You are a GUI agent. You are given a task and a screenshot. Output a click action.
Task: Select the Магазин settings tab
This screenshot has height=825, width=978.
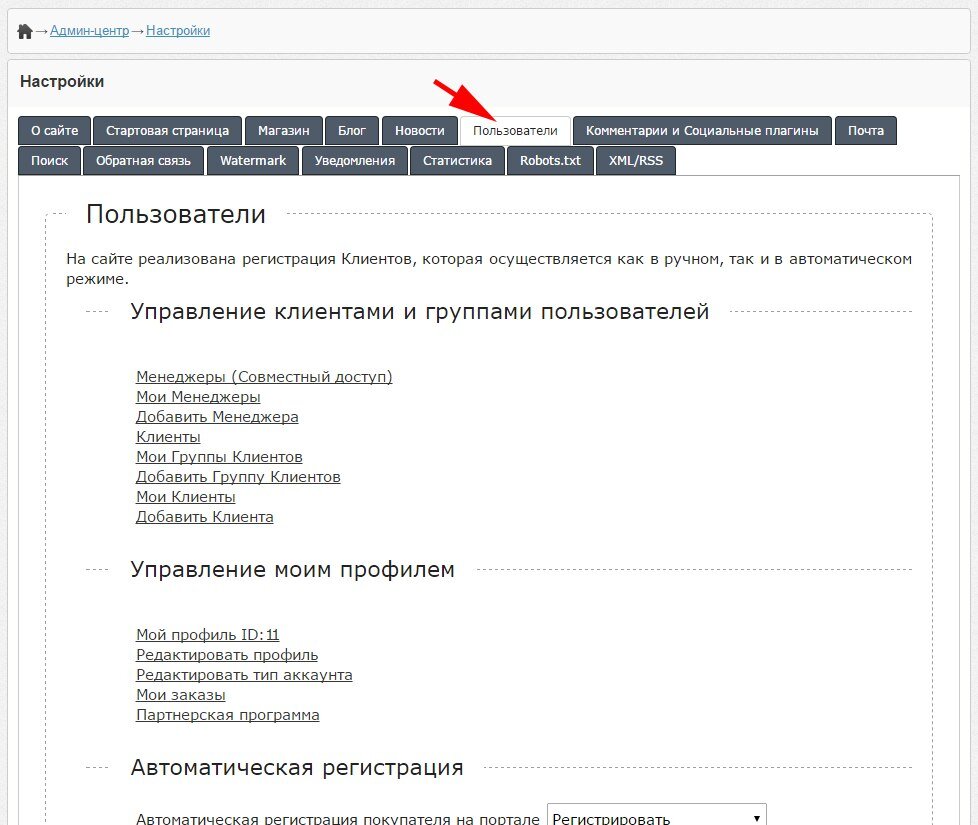[x=284, y=131]
